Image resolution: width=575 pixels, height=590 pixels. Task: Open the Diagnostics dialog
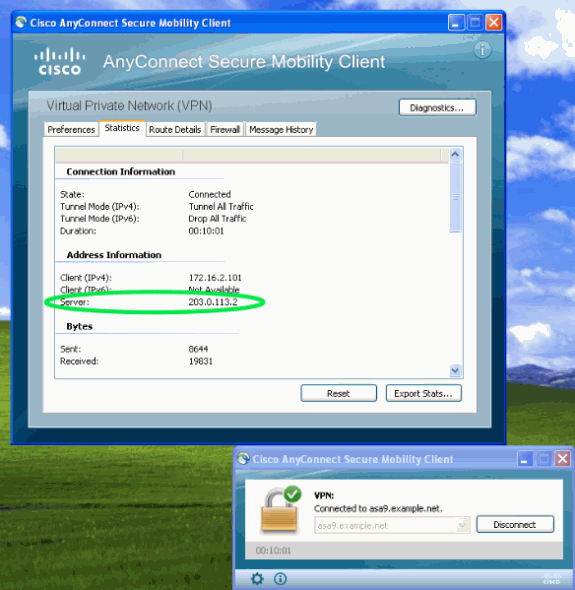[x=437, y=108]
